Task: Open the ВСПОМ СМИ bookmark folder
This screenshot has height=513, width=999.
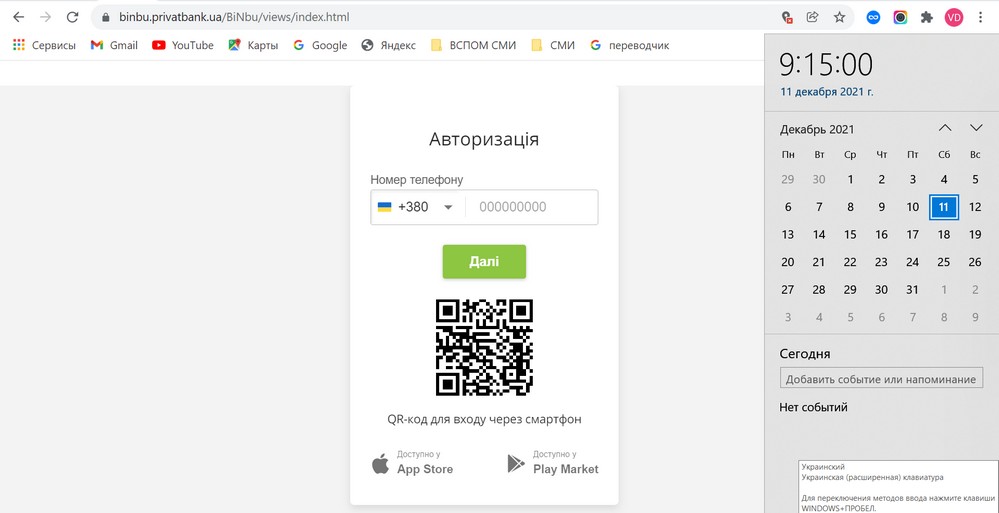Action: coord(473,45)
